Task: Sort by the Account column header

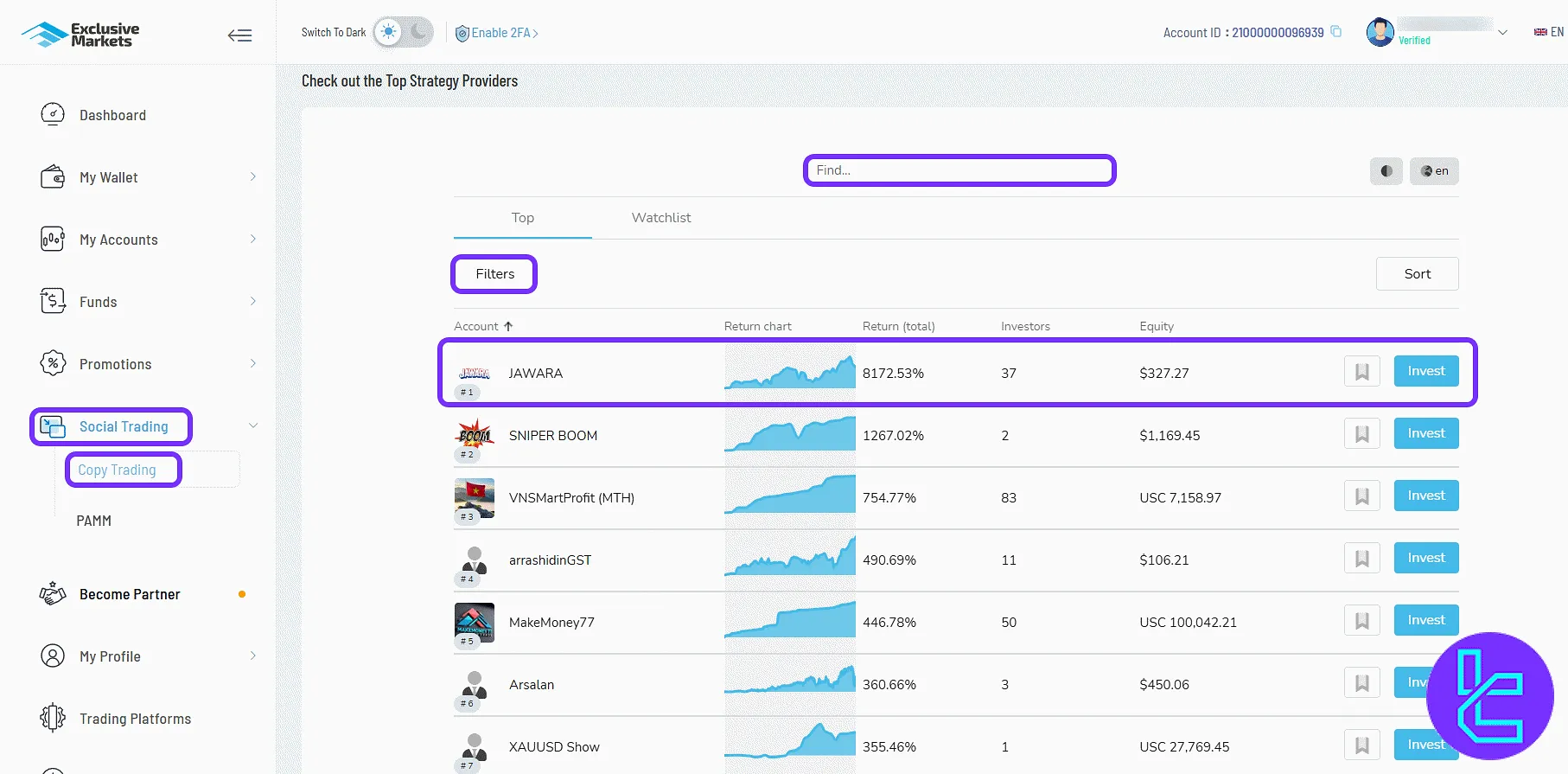Action: click(x=483, y=326)
